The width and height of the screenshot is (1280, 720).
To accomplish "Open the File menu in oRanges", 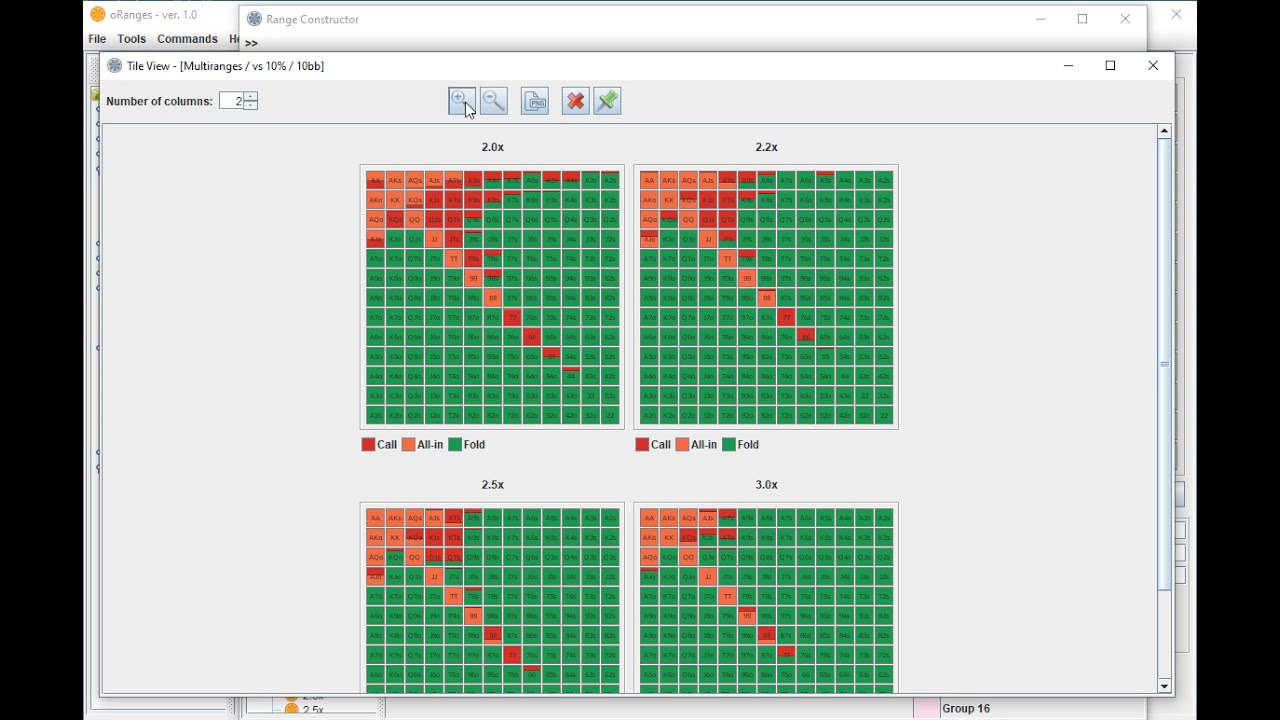I will pyautogui.click(x=97, y=39).
